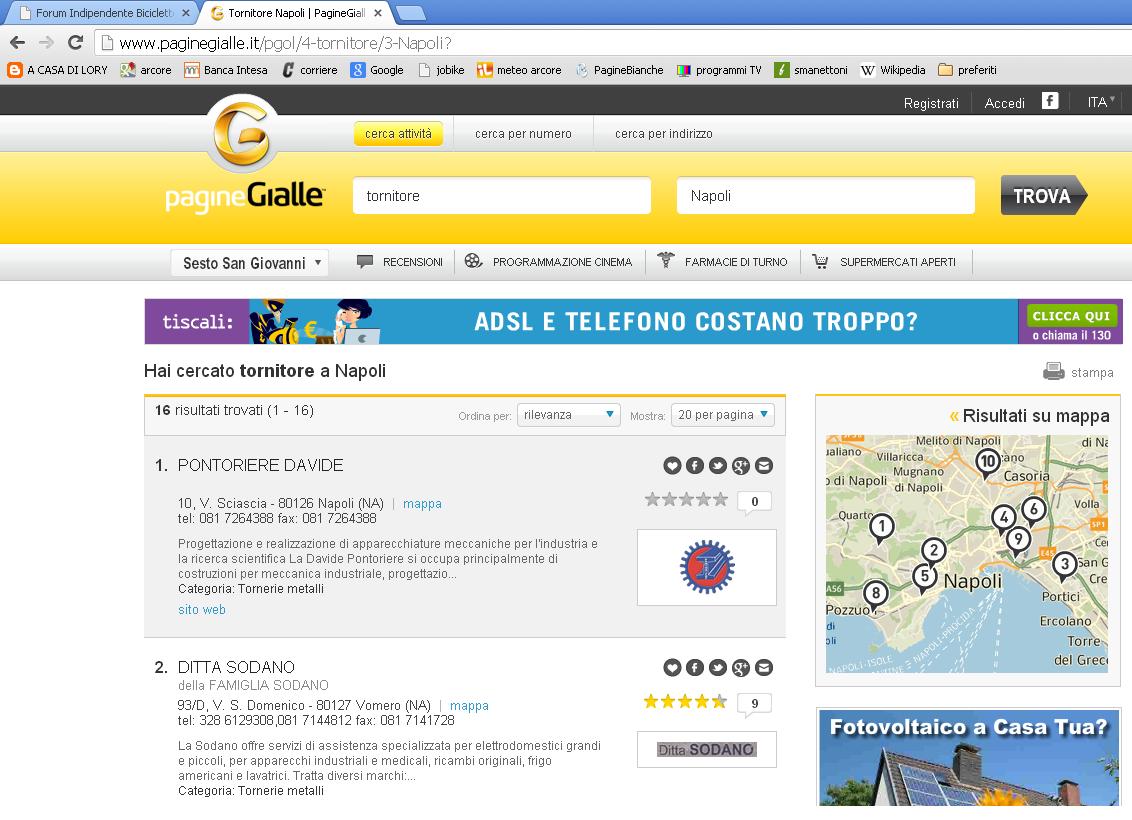The image size is (1132, 820).
Task: Select map marker number 5
Action: [x=925, y=578]
